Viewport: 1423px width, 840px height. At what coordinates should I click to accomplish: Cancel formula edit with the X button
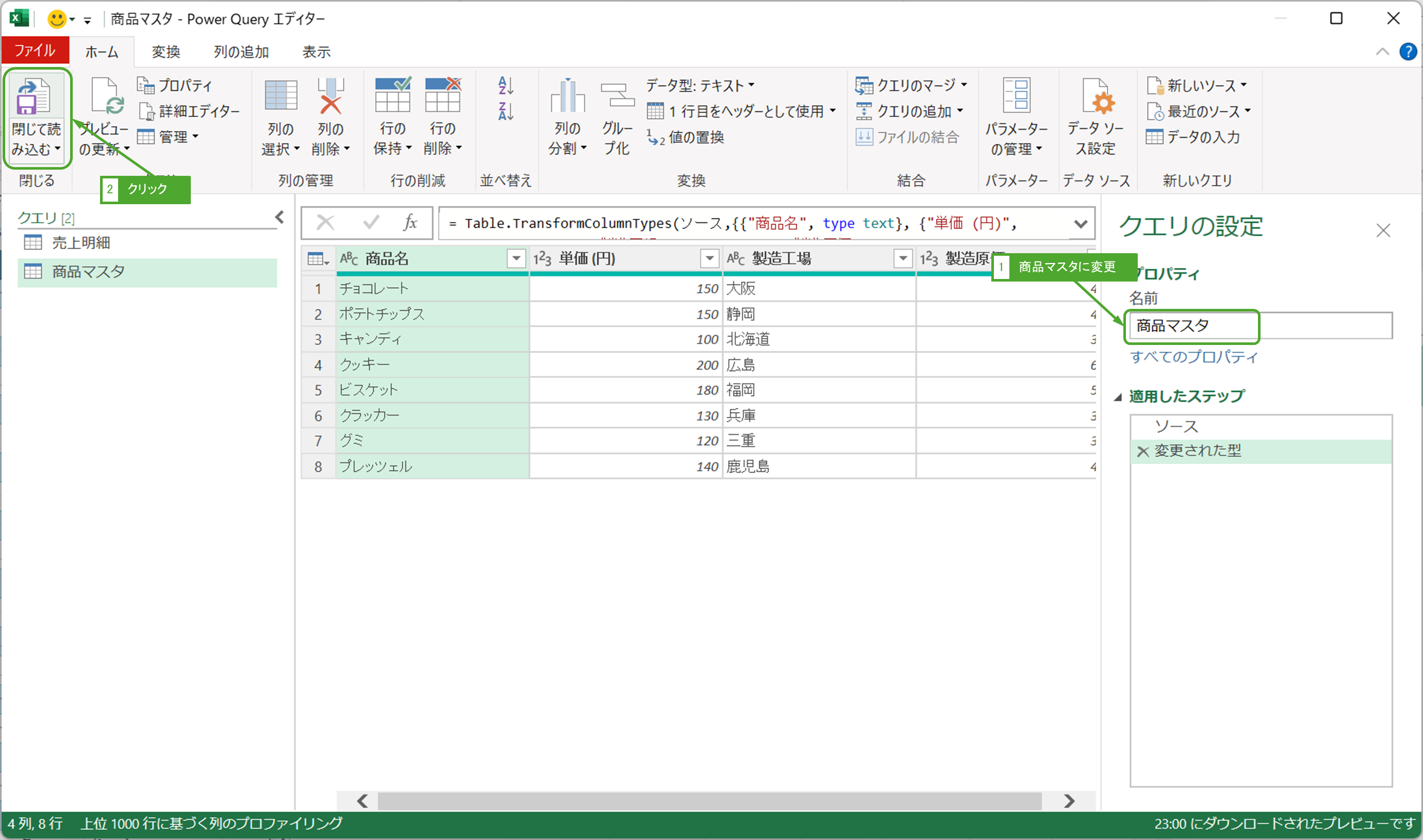(x=325, y=223)
